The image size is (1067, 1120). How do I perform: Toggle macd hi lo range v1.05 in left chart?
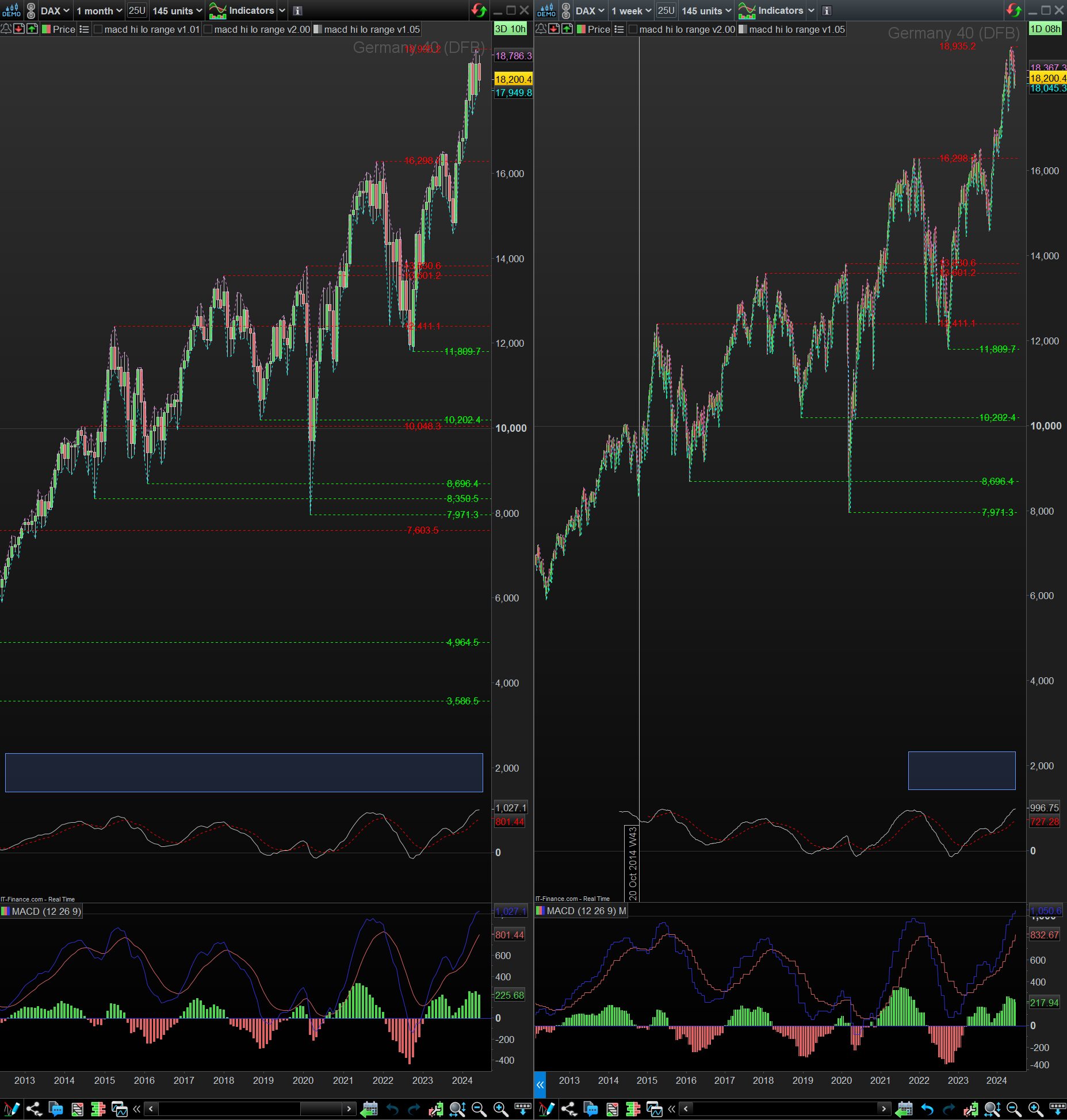[318, 29]
